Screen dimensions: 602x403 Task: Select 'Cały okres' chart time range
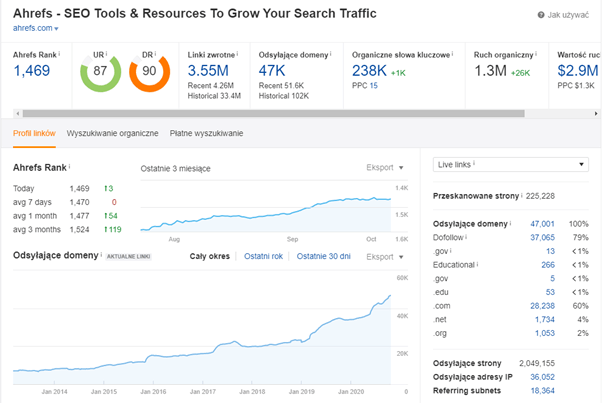click(x=210, y=256)
